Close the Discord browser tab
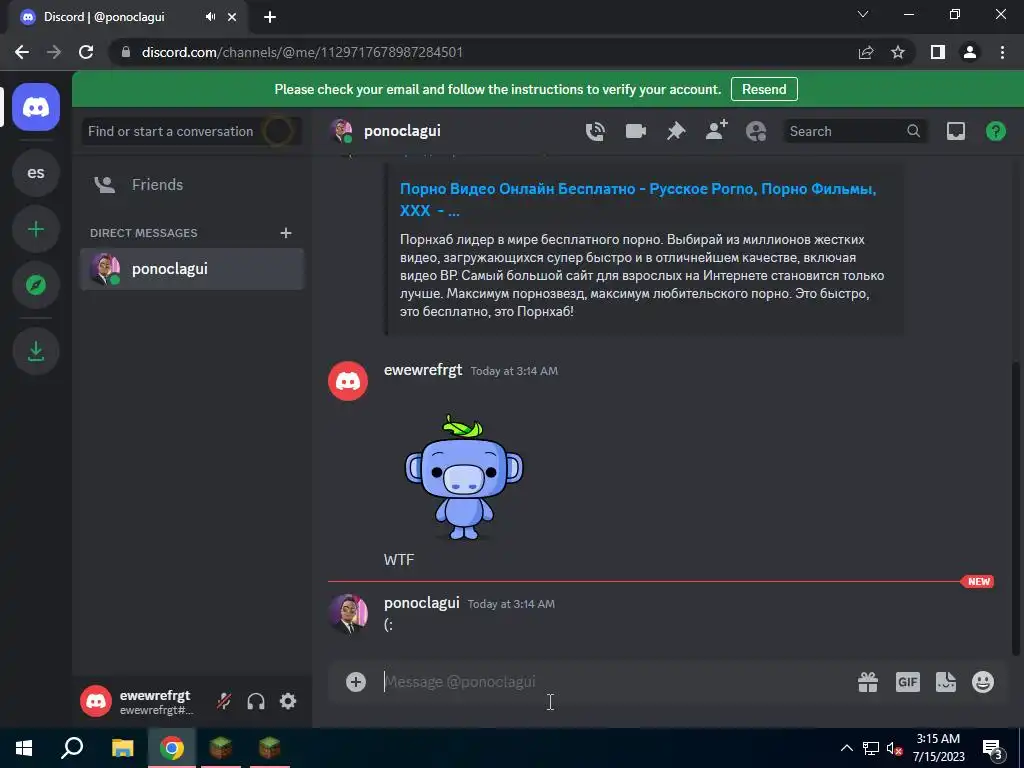Viewport: 1024px width, 768px height. coord(232,17)
